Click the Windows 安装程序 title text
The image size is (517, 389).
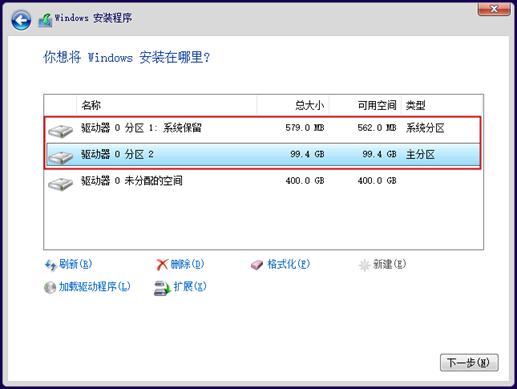(x=93, y=18)
